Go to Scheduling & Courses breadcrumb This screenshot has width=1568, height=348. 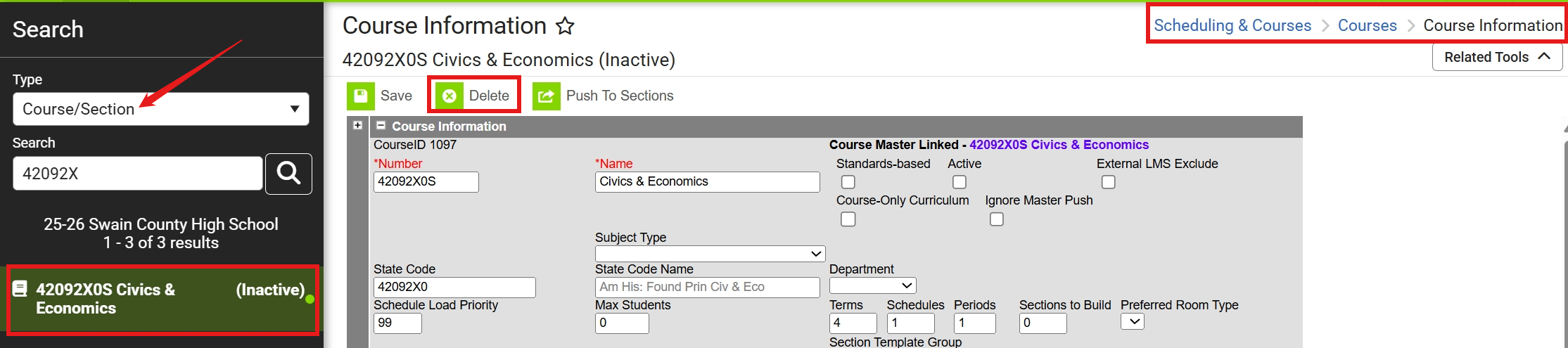pos(1232,25)
